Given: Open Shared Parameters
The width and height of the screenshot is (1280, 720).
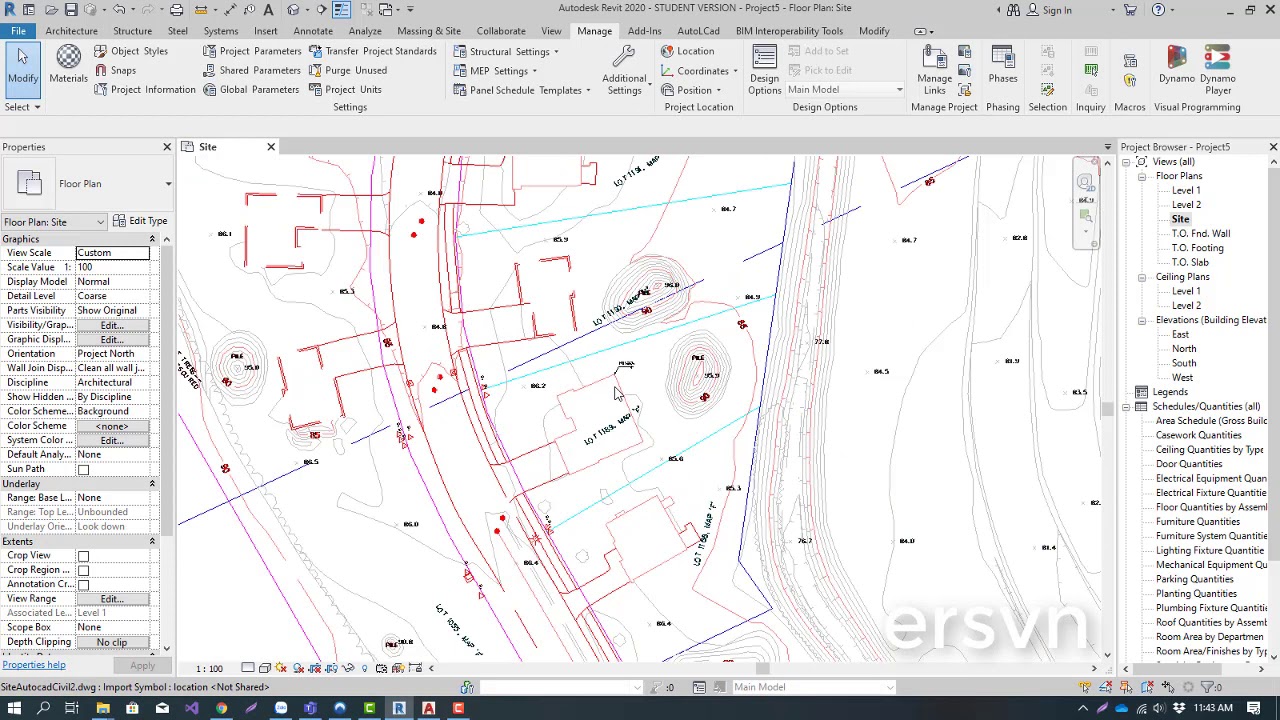Looking at the screenshot, I should pyautogui.click(x=252, y=70).
